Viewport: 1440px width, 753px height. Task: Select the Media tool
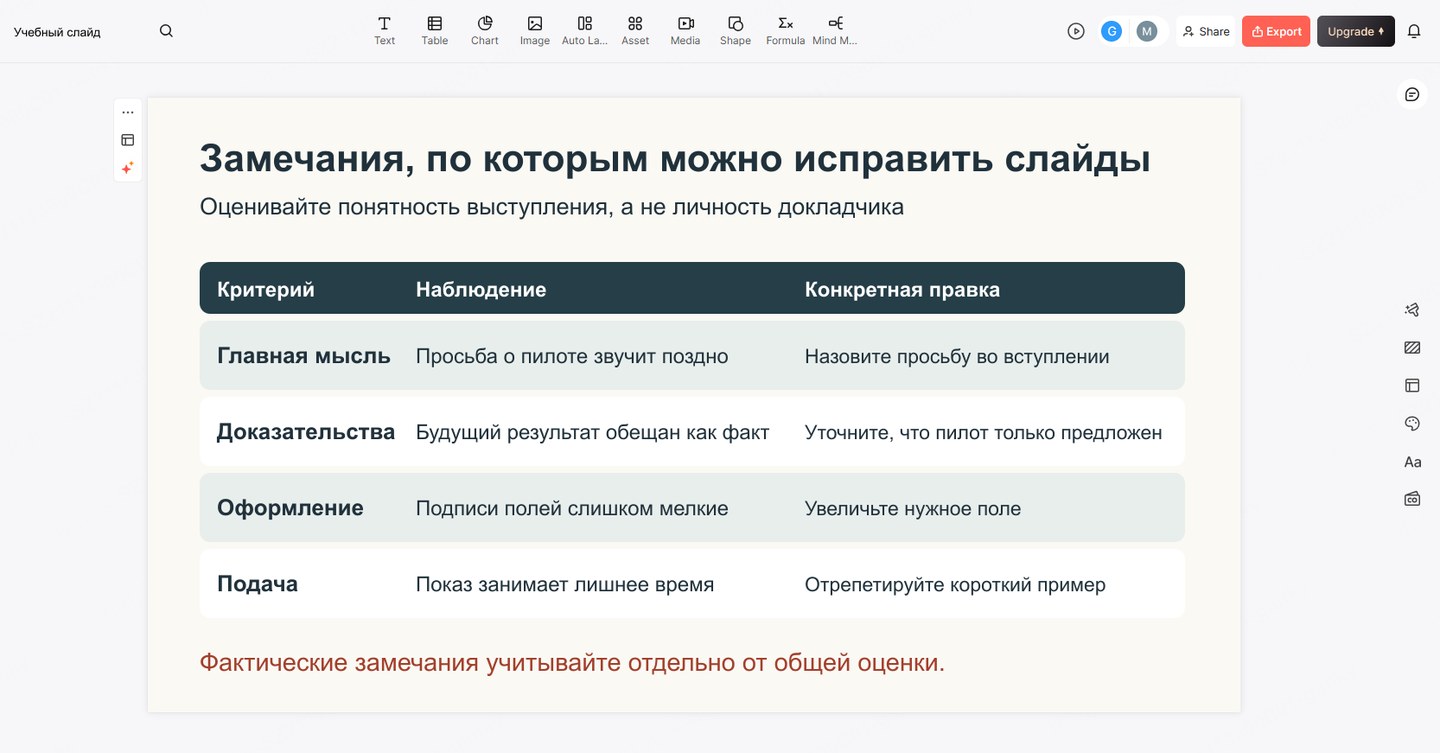click(685, 31)
